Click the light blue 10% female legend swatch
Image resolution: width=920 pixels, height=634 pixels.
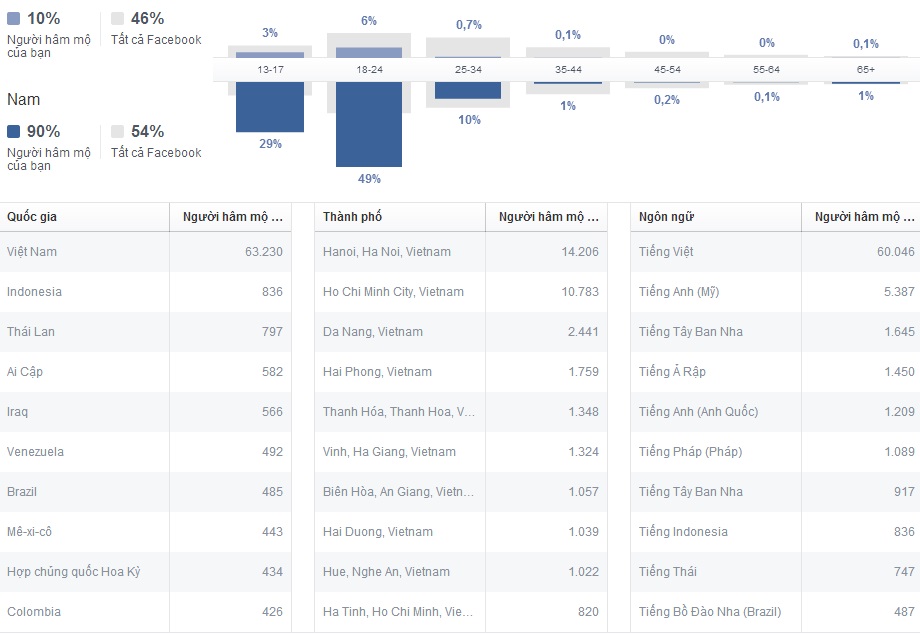point(13,18)
